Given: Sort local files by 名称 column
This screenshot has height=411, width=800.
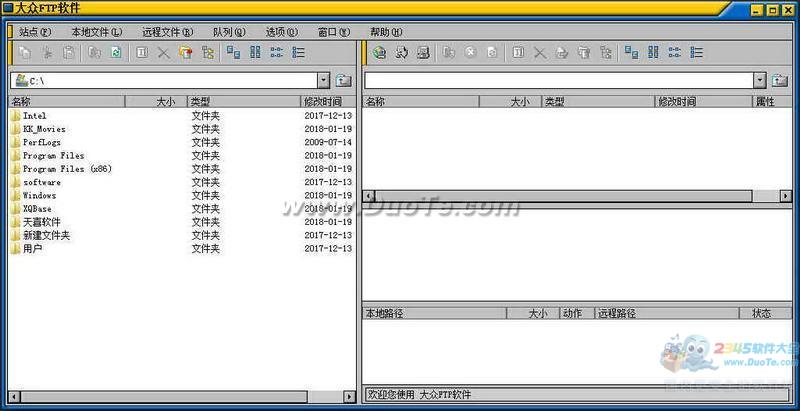Looking at the screenshot, I should point(67,101).
